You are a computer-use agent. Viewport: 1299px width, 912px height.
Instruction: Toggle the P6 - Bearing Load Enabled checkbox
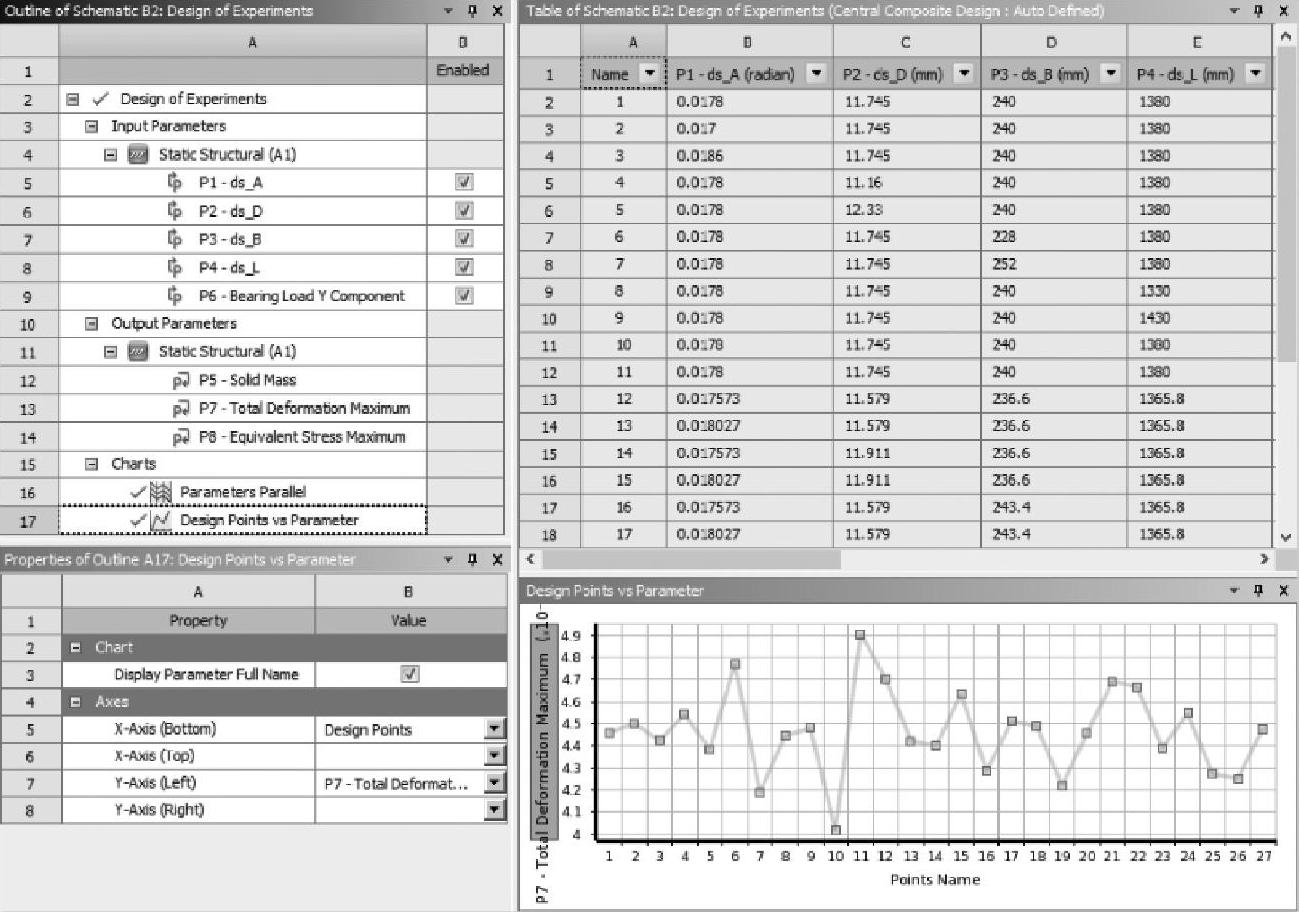[x=464, y=295]
